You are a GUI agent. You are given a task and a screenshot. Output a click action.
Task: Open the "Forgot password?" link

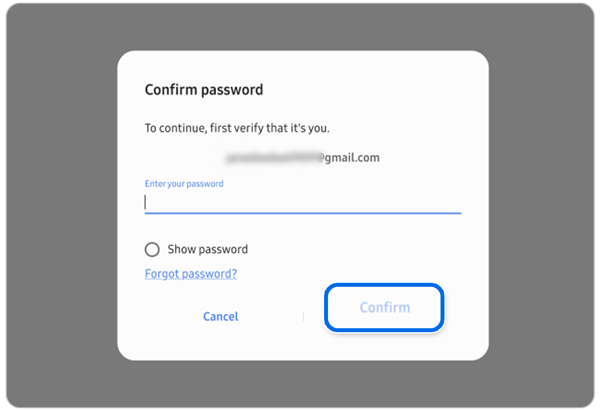click(x=191, y=273)
